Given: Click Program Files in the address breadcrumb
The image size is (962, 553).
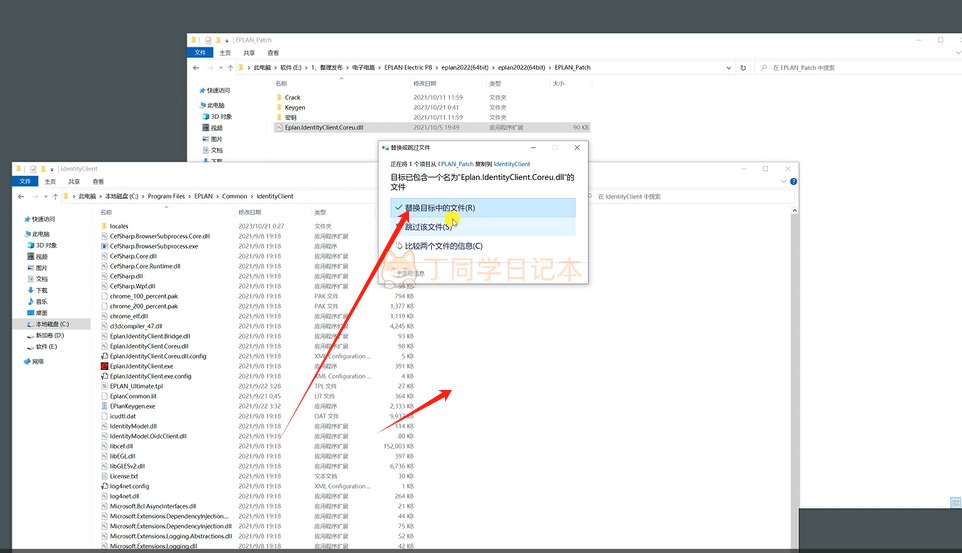Looking at the screenshot, I should [165, 197].
